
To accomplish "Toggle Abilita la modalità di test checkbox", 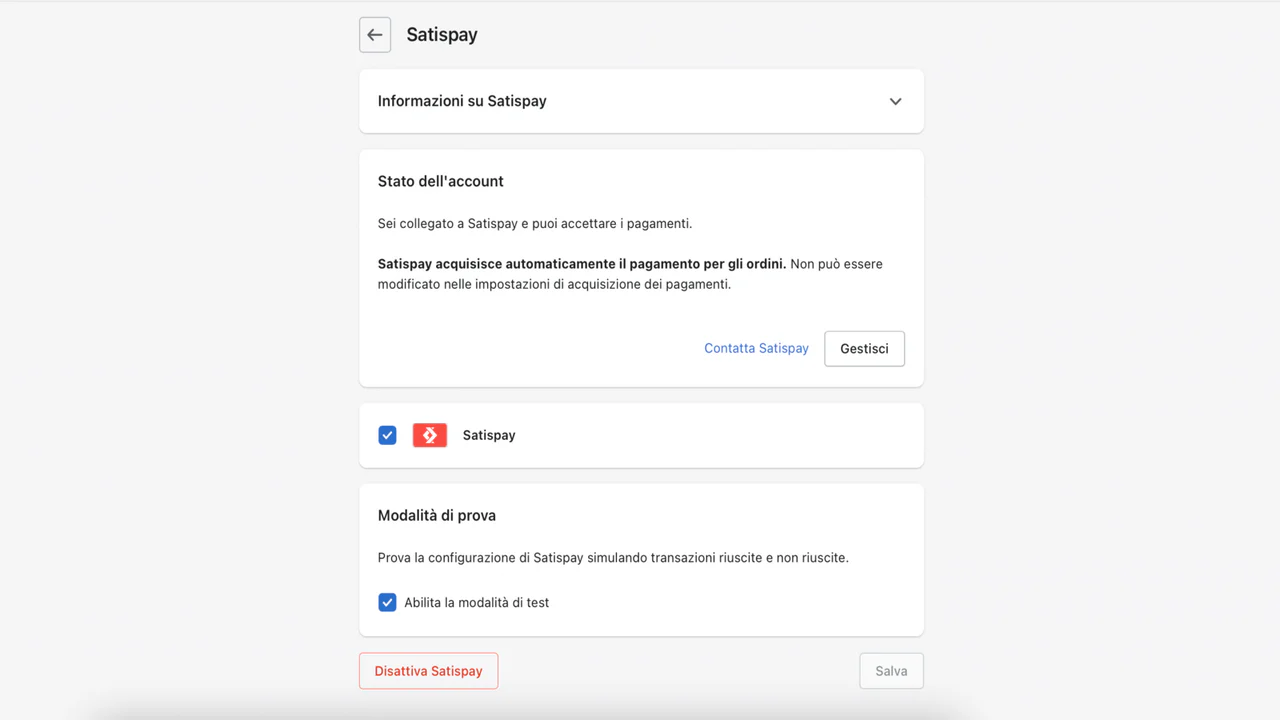I will point(387,603).
